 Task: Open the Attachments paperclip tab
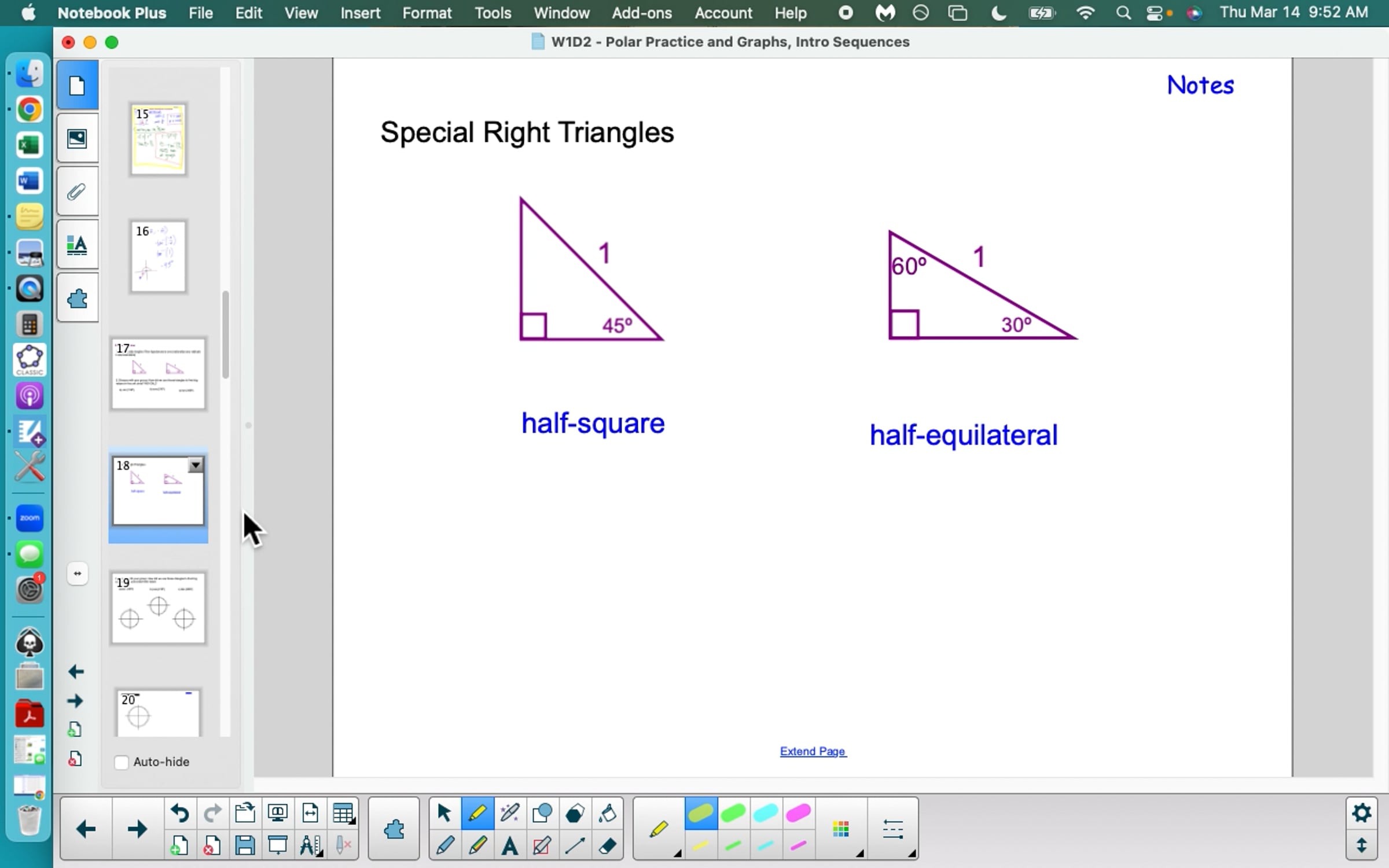tap(77, 192)
